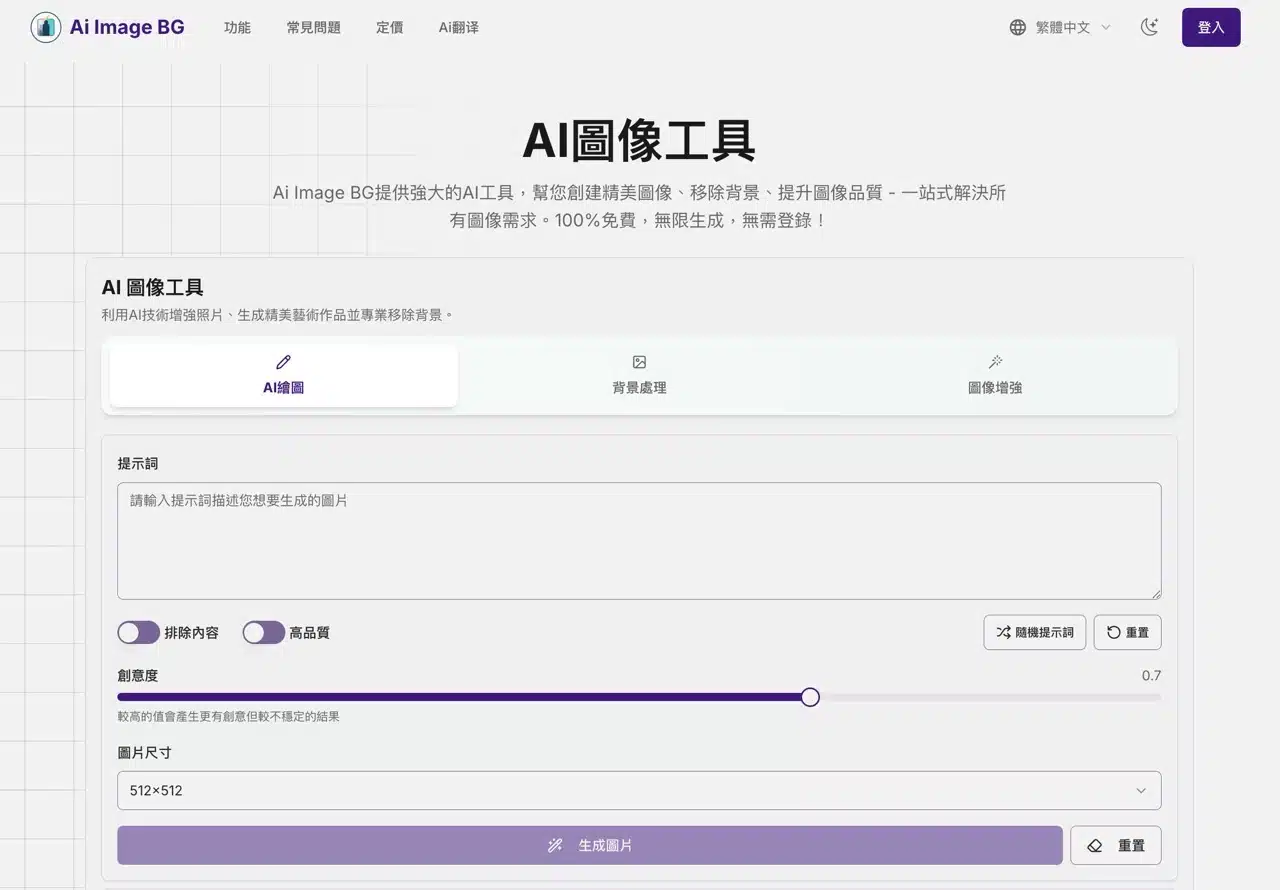Click the 登入 login button
Screen dimensions: 1280x890
(x=1210, y=28)
